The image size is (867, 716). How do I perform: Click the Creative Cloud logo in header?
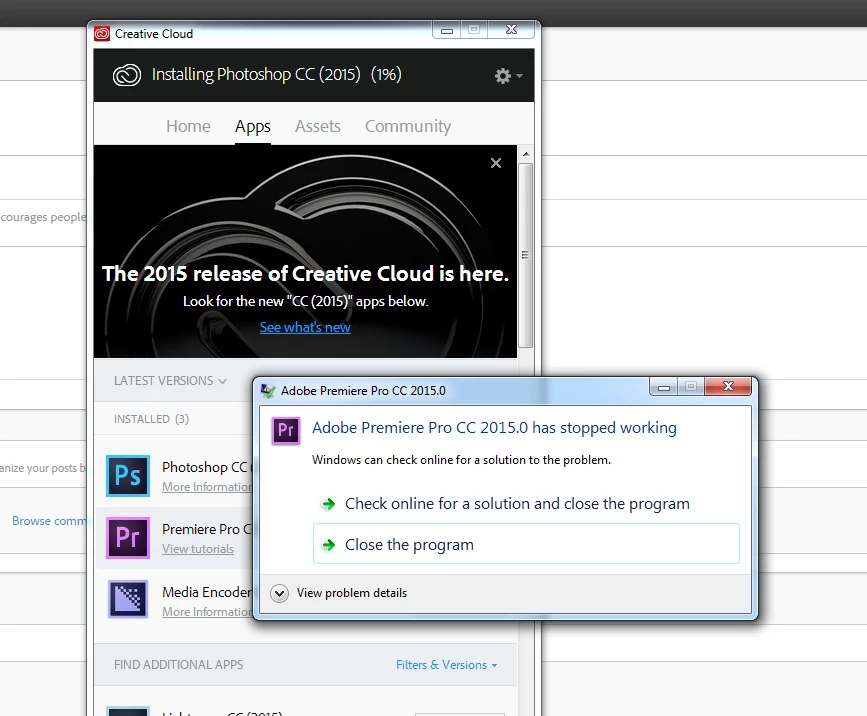coord(127,75)
